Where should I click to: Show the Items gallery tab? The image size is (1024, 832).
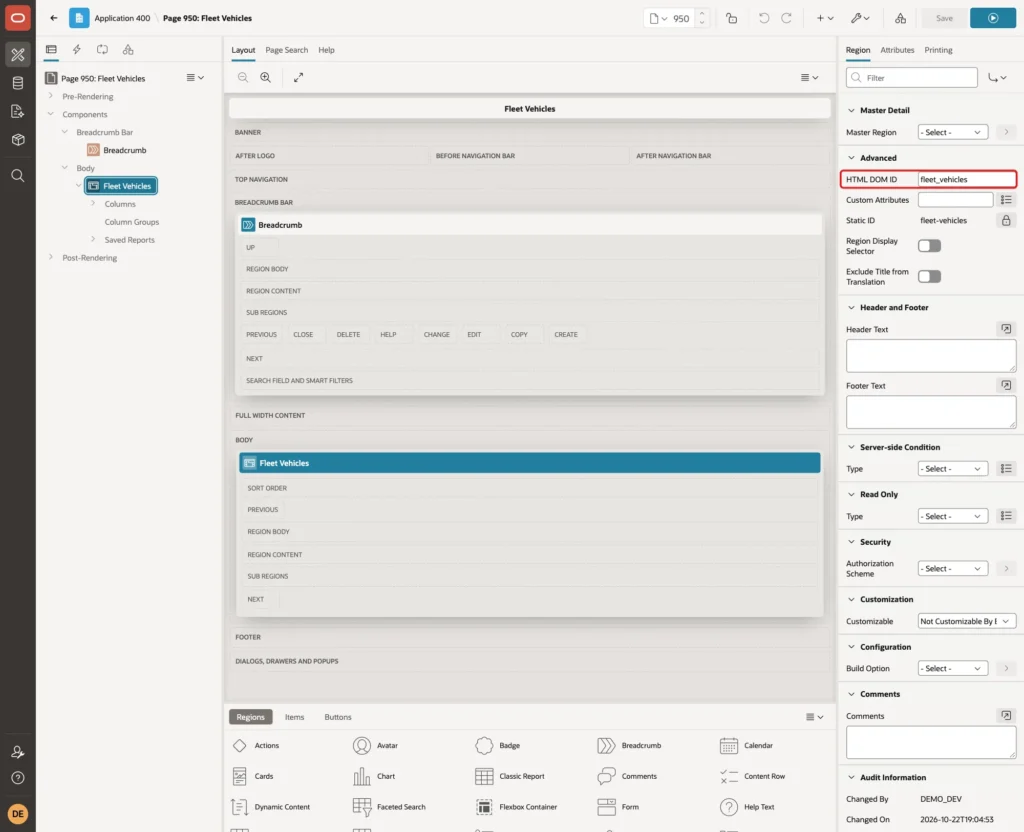coord(295,717)
